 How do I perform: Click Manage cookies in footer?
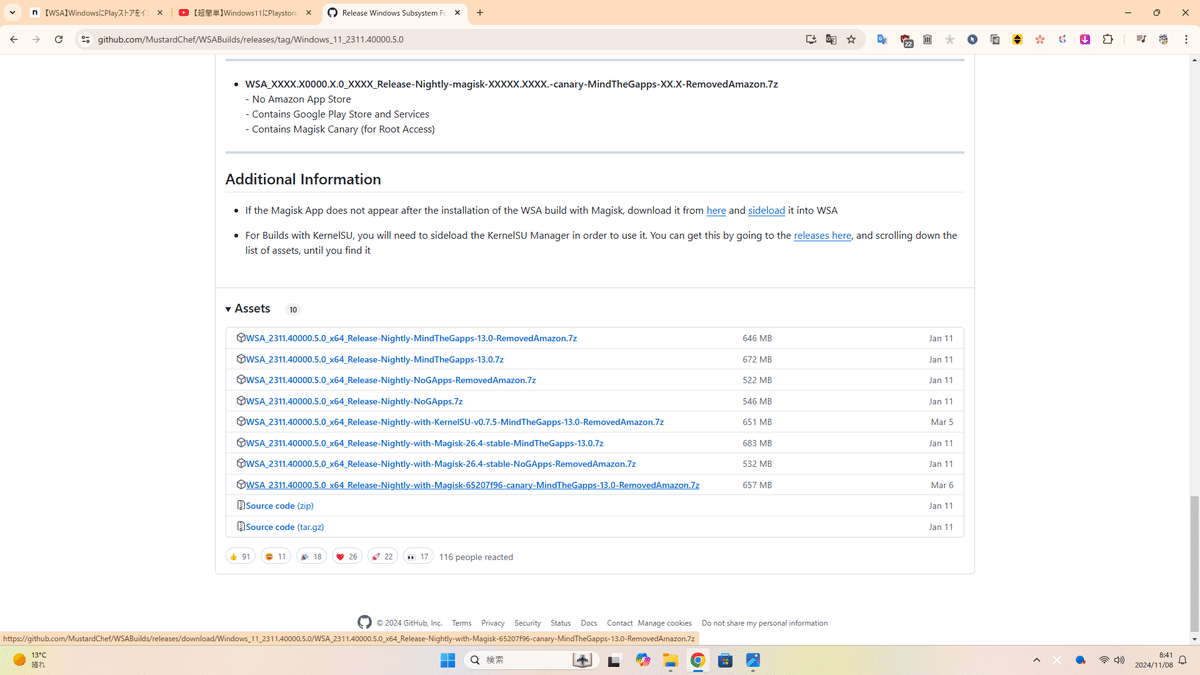click(x=665, y=623)
